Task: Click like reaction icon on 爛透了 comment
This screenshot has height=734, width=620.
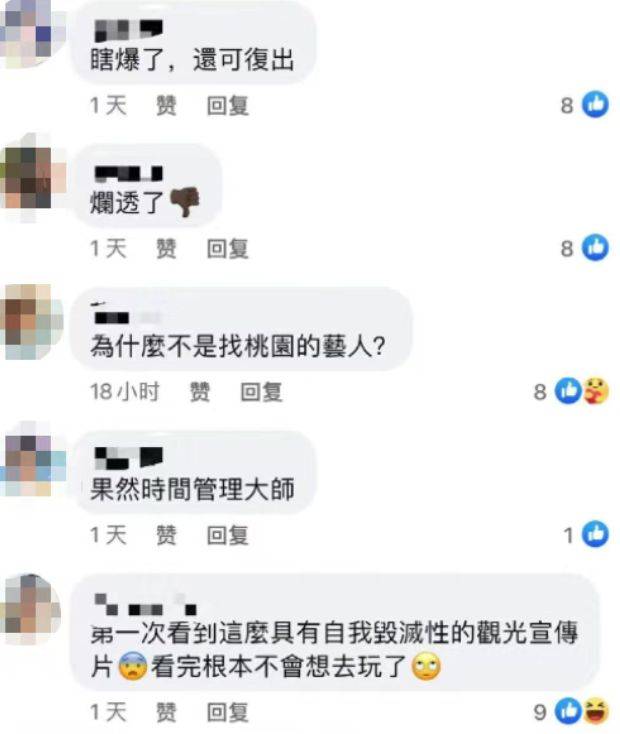Action: tap(595, 247)
